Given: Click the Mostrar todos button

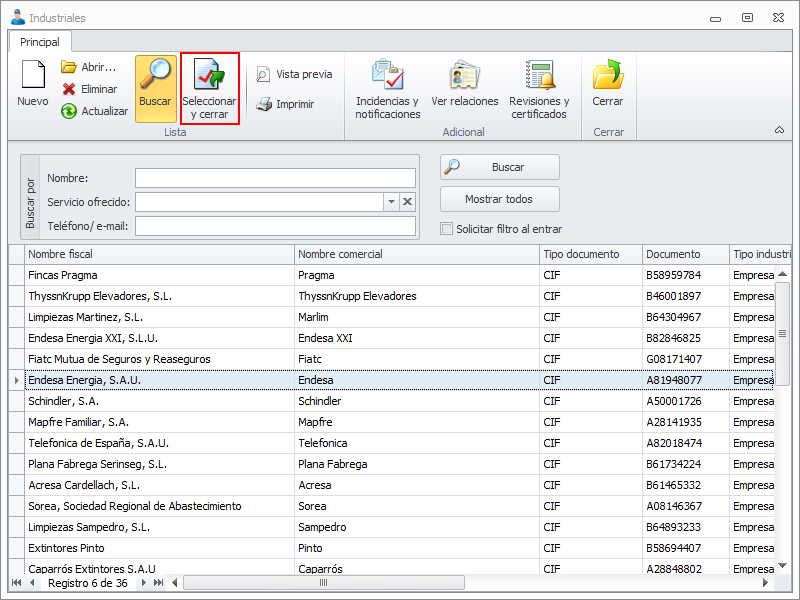Looking at the screenshot, I should tap(499, 199).
